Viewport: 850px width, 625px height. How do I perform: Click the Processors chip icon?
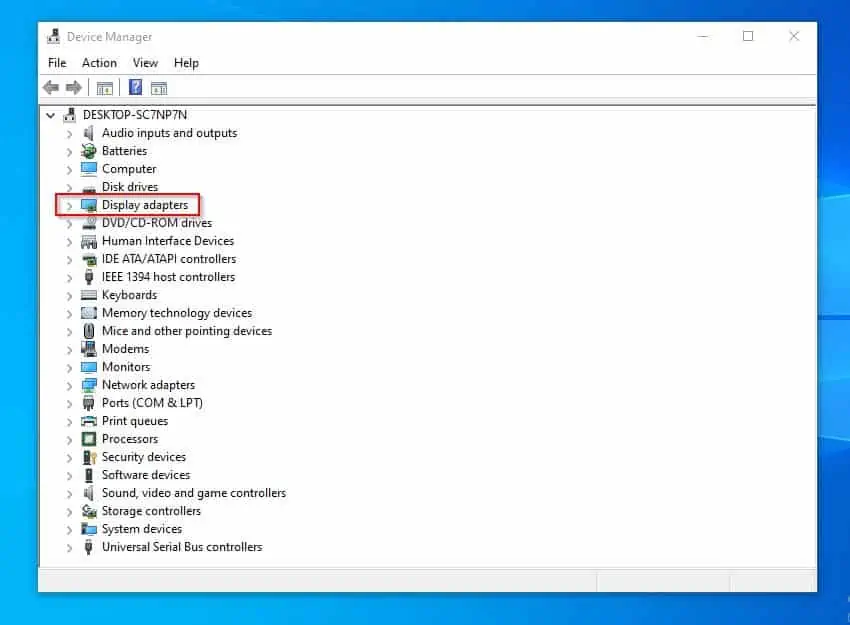(x=89, y=439)
